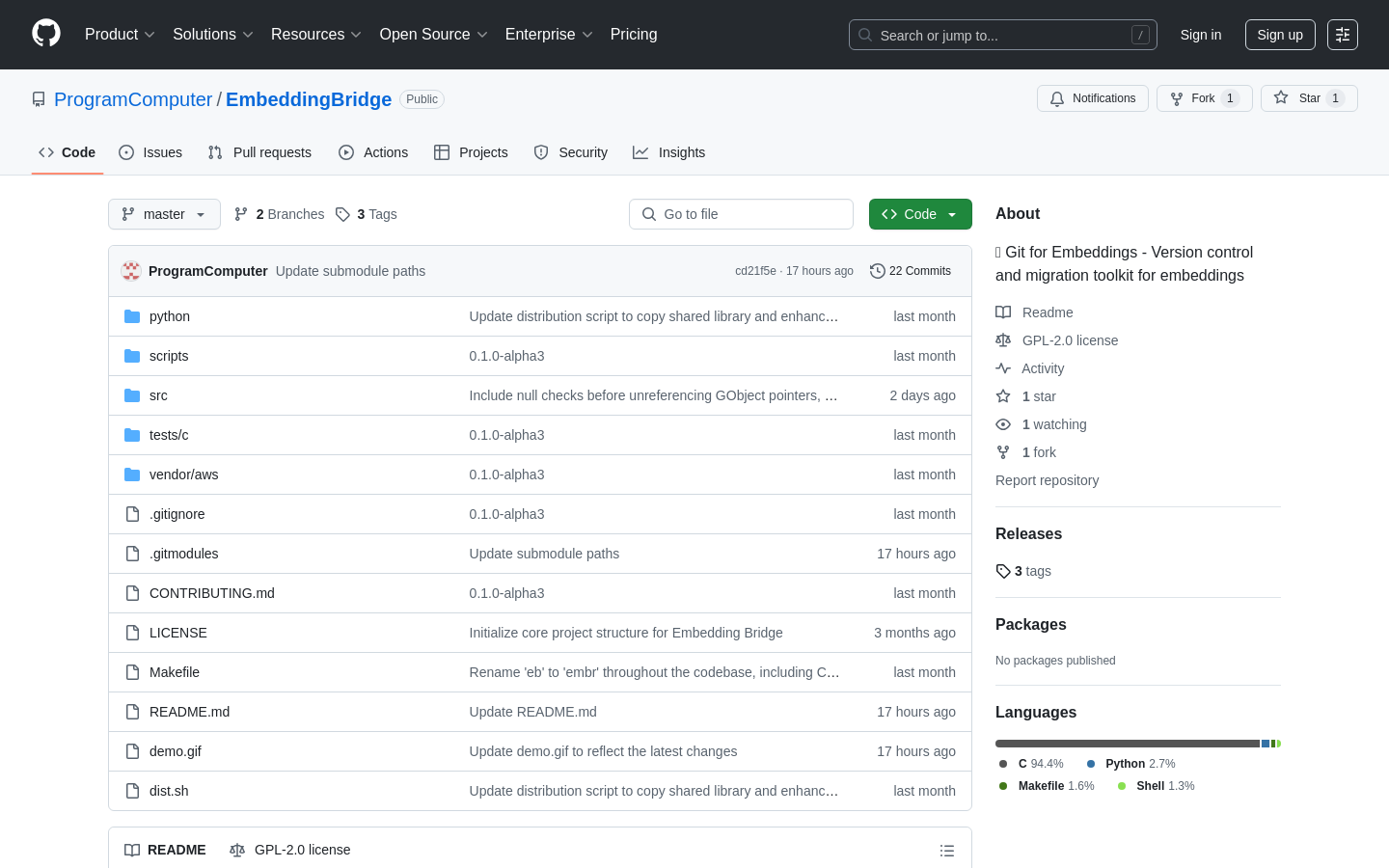
Task: Expand the Open Source menu
Action: coord(434,35)
